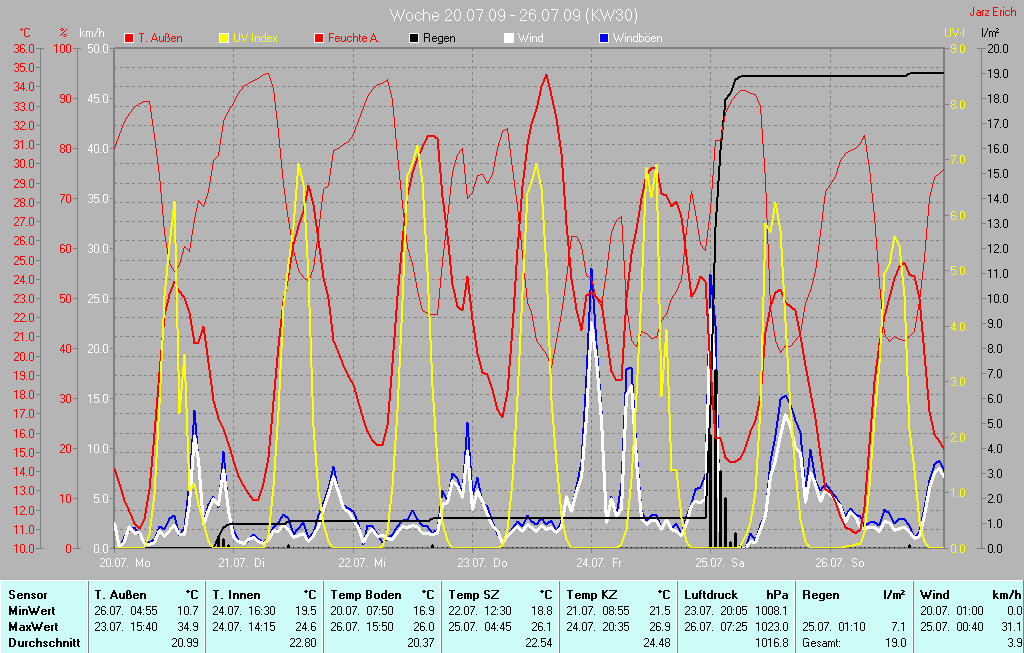The image size is (1024, 653).
Task: Select the T. Außen legend label
Action: 160,38
